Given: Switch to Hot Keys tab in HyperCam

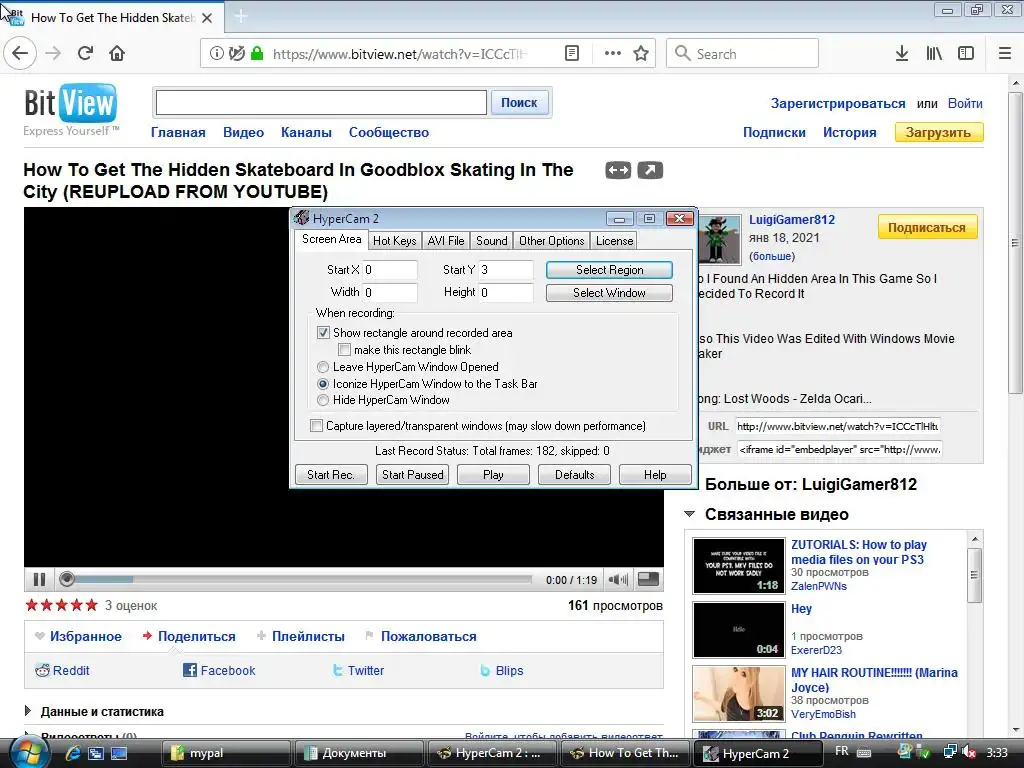Looking at the screenshot, I should [394, 241].
